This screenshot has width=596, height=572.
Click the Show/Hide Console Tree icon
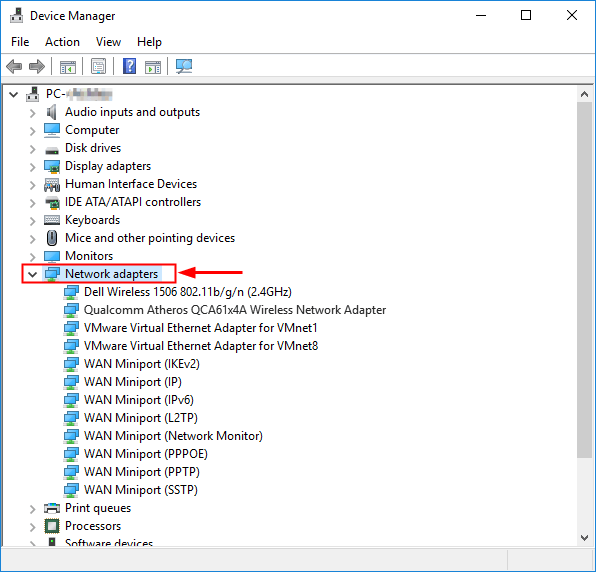[68, 67]
